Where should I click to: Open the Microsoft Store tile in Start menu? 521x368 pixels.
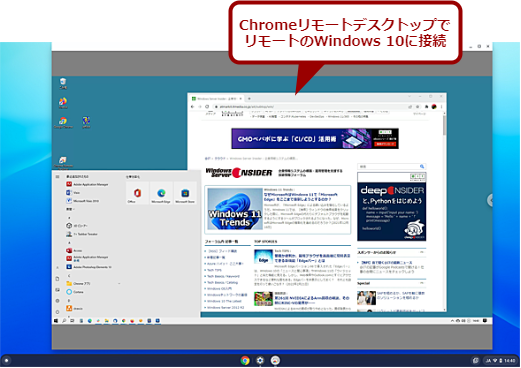[x=185, y=193]
